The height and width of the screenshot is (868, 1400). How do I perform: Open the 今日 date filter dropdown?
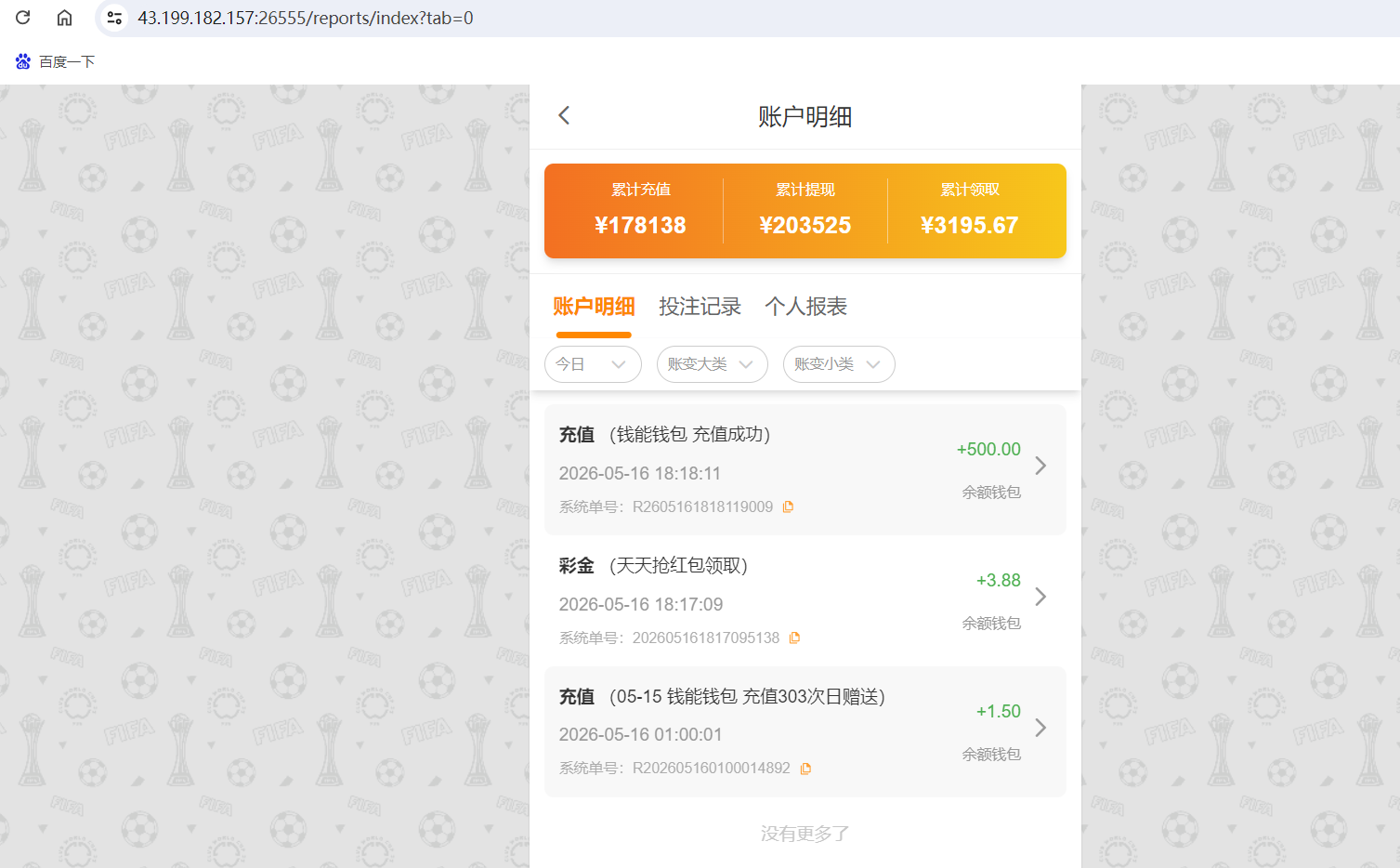point(593,364)
